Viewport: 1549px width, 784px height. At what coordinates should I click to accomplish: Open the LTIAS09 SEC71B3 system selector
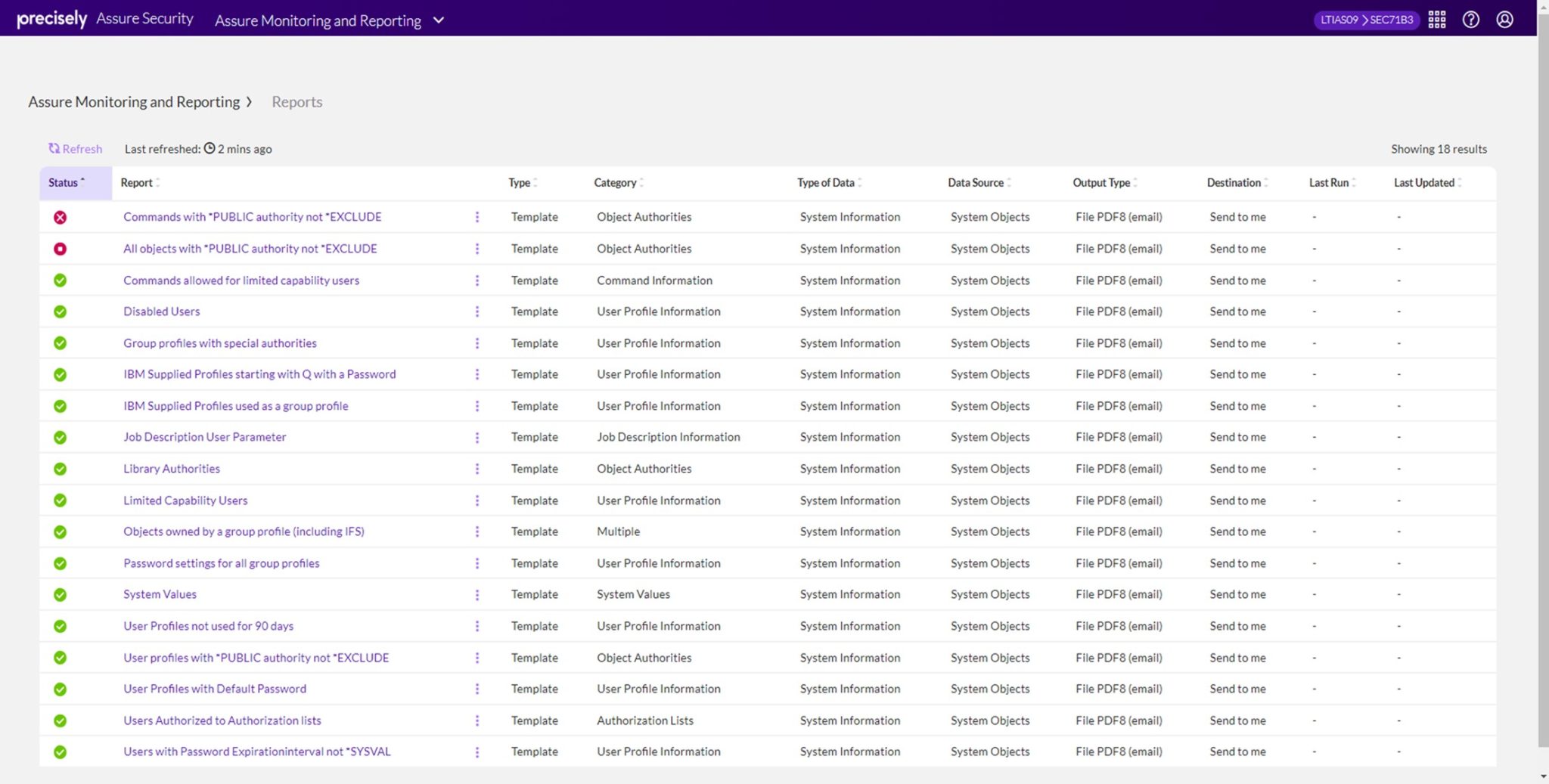pyautogui.click(x=1366, y=20)
